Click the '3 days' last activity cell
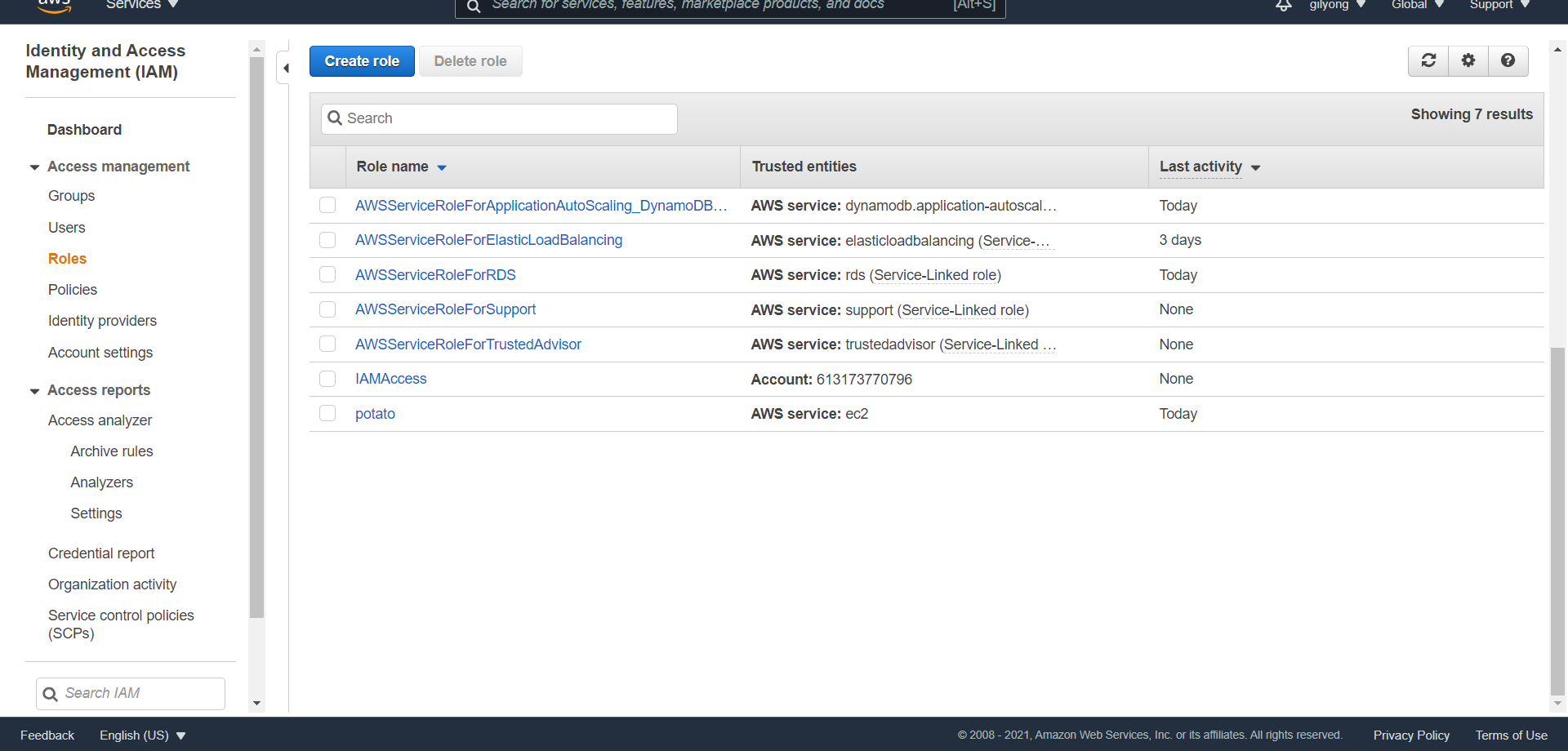This screenshot has width=1568, height=751. [1180, 240]
